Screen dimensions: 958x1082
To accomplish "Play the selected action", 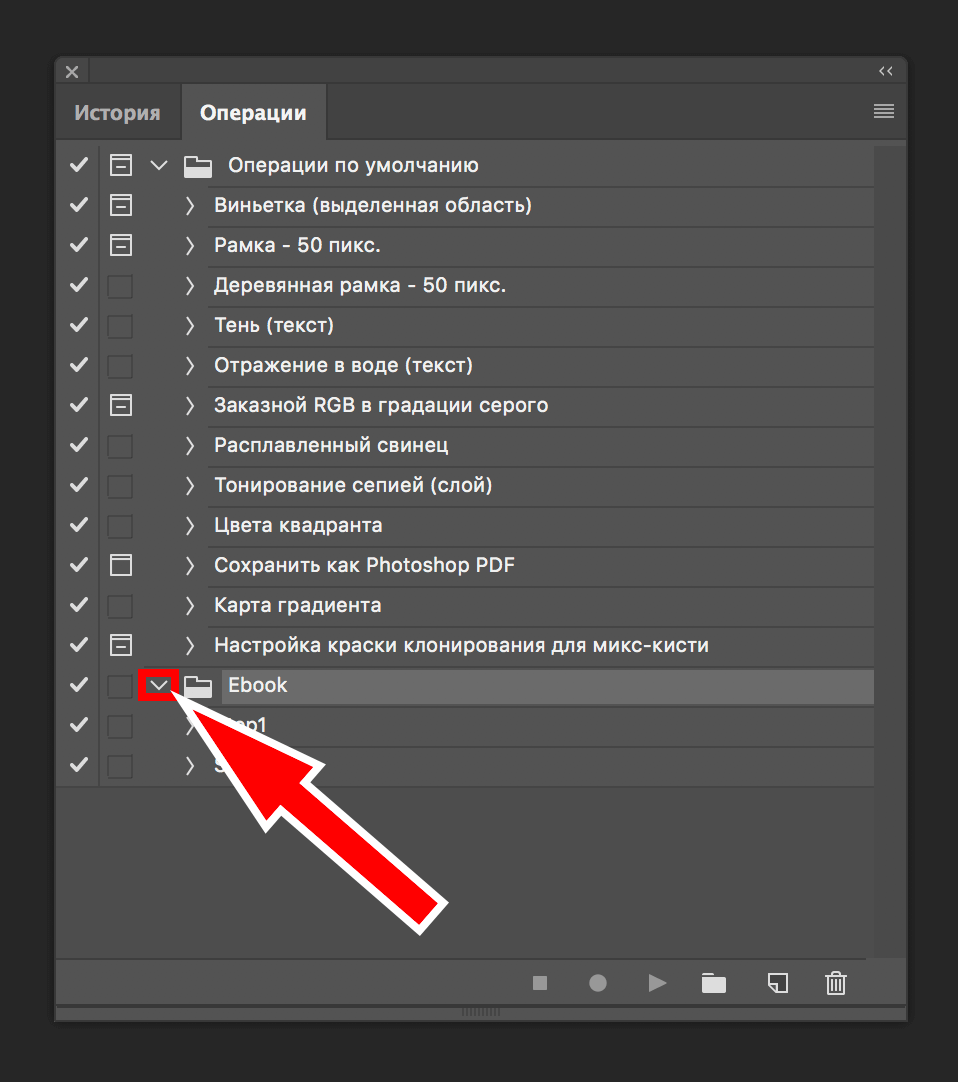I will [x=657, y=983].
